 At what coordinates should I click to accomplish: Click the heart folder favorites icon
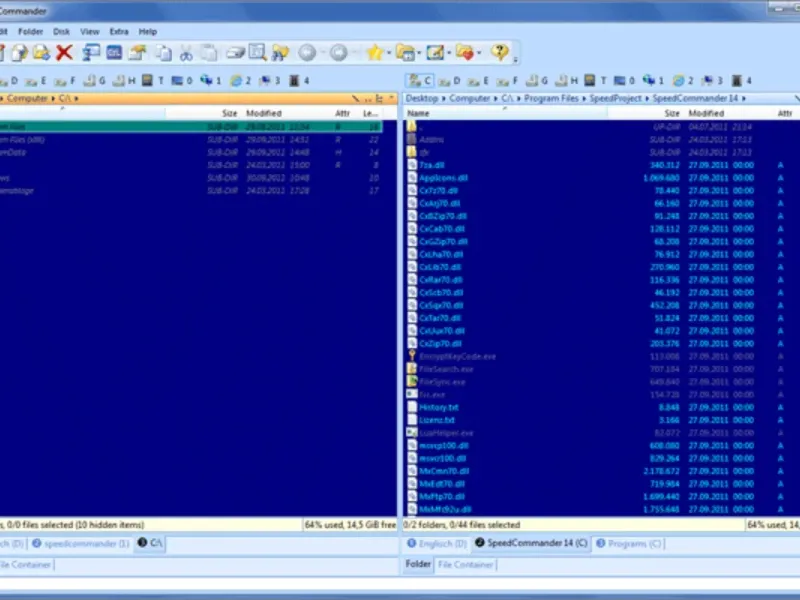pos(465,53)
